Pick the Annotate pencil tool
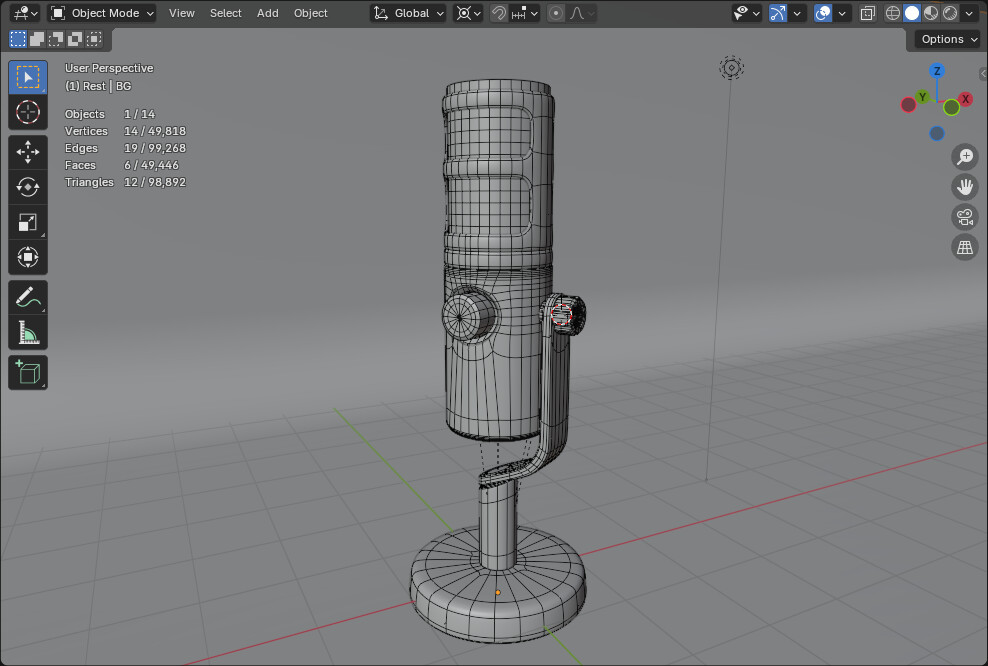988x666 pixels. [x=28, y=298]
